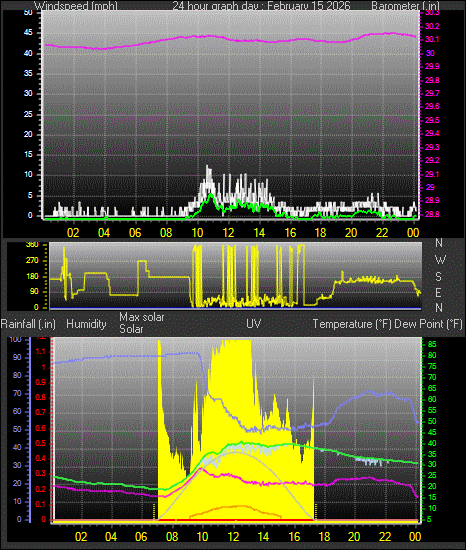The width and height of the screenshot is (466, 550).
Task: Click 270 on the wind direction axis
Action: tap(32, 261)
